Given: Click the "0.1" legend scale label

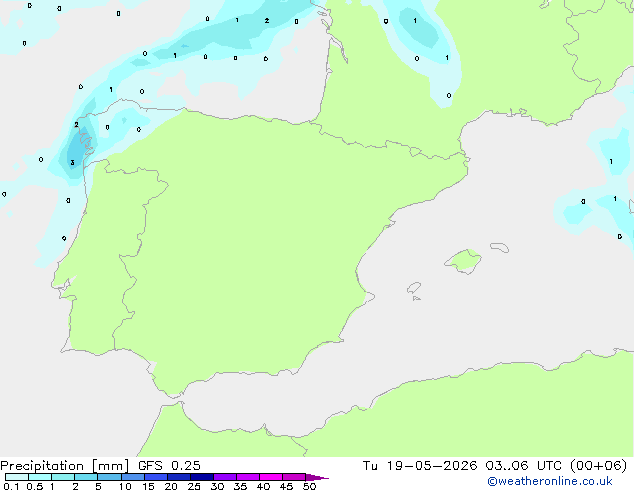Looking at the screenshot, I should click(11, 486).
